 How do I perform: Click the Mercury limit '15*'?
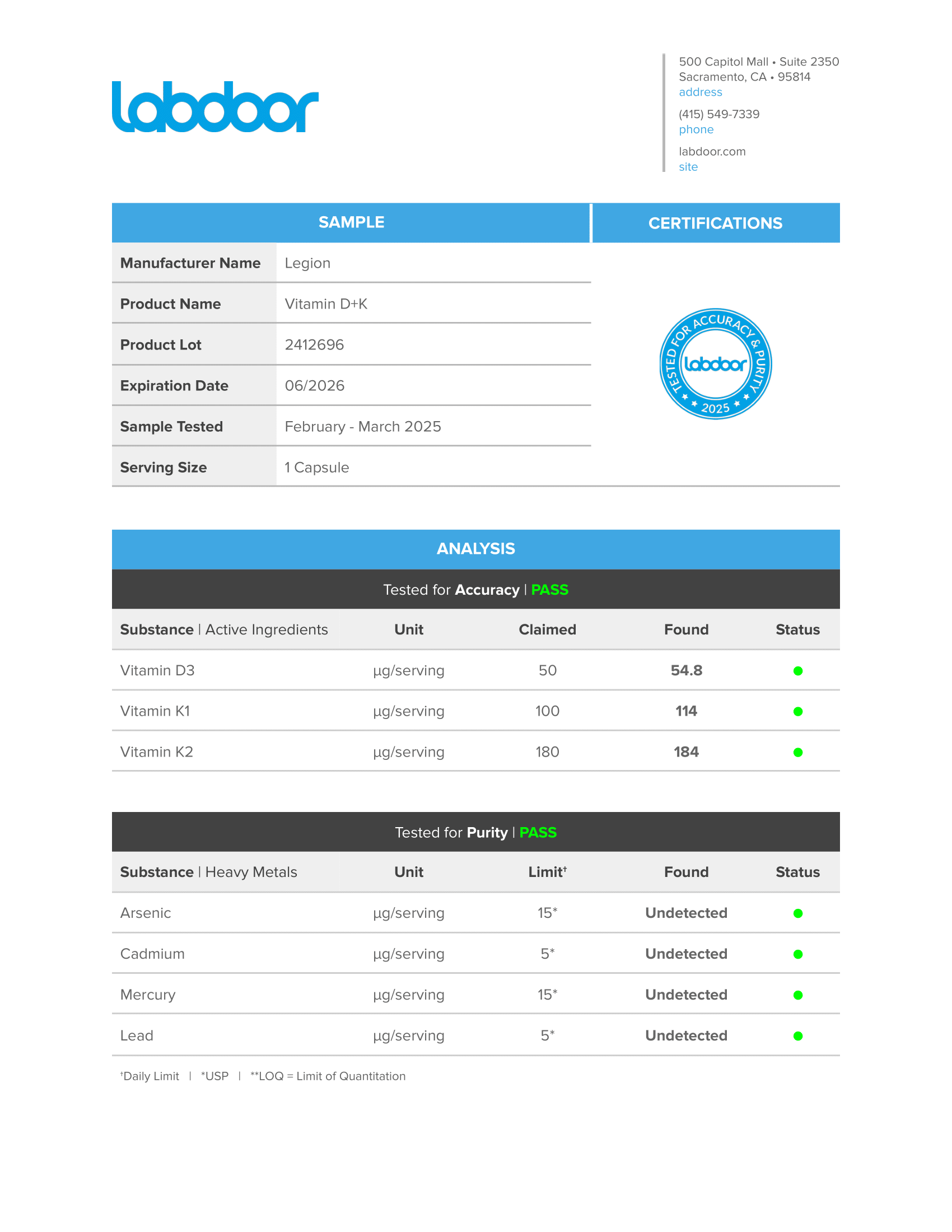(547, 995)
